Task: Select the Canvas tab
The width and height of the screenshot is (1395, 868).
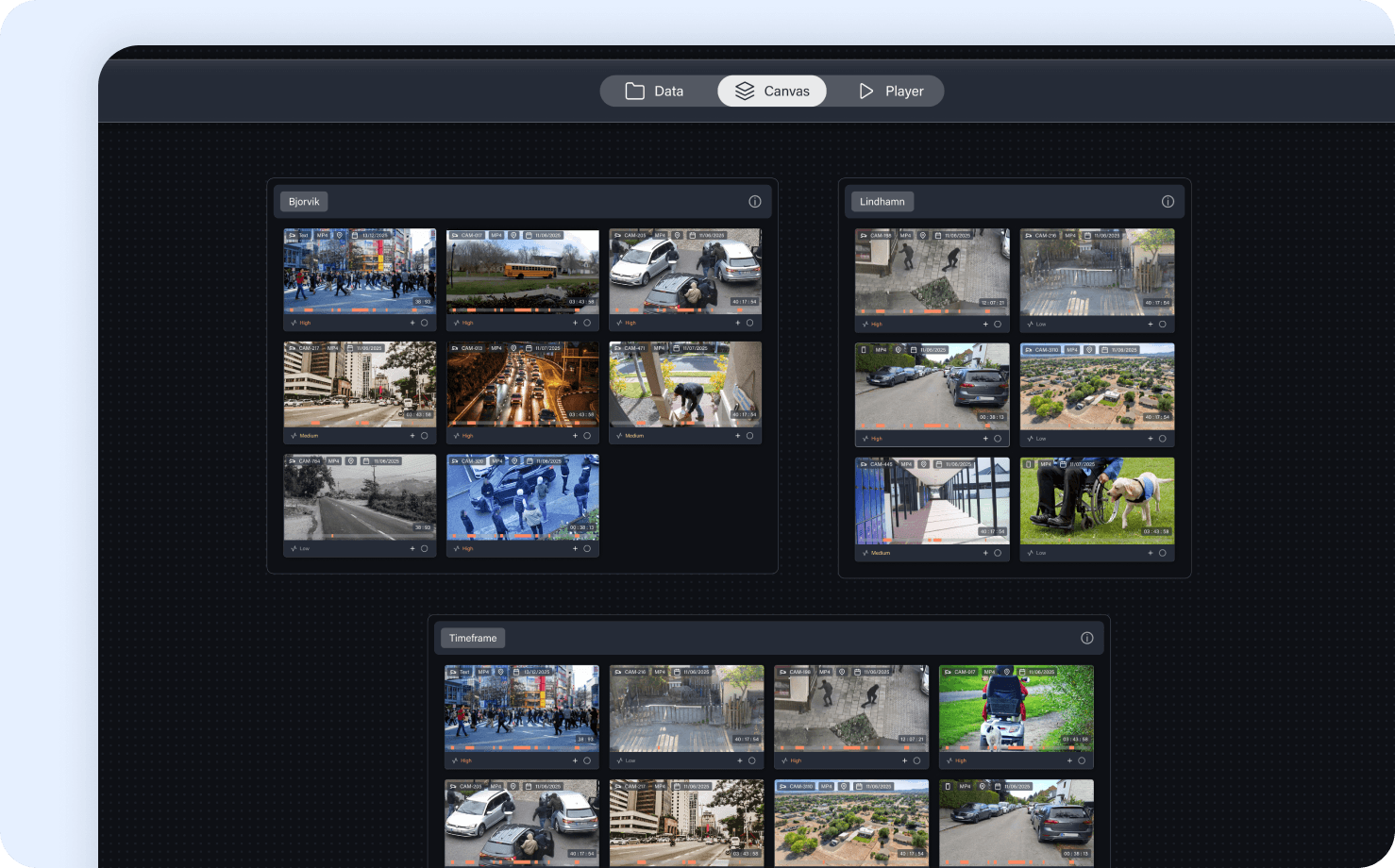Action: coord(772,91)
